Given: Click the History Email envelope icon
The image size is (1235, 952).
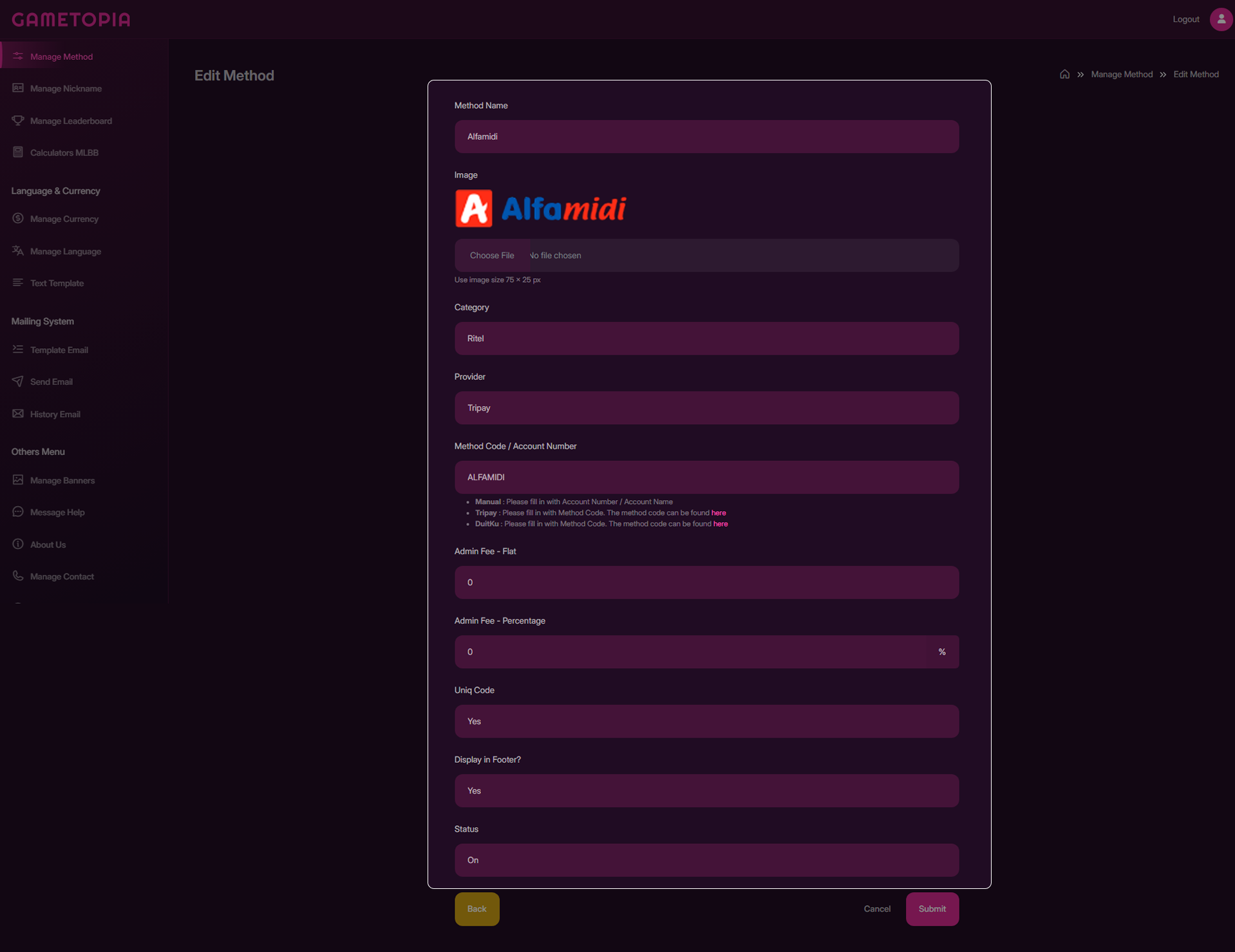Looking at the screenshot, I should click(x=18, y=414).
